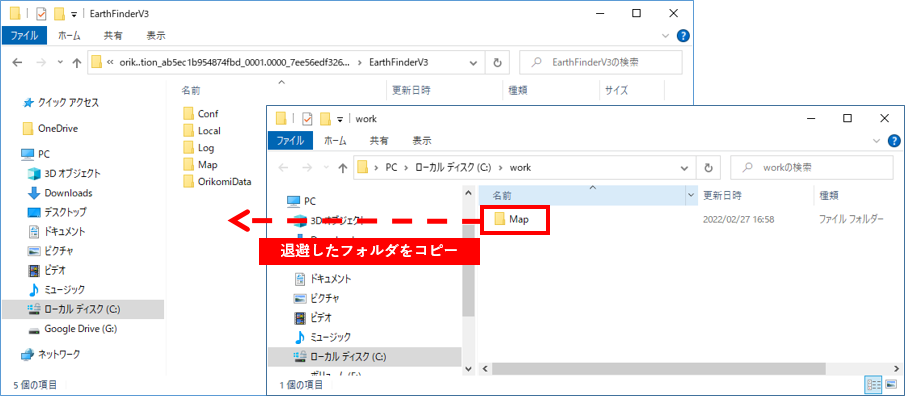Go back in EarthFinderV3 window
Image resolution: width=905 pixels, height=396 pixels.
coord(17,62)
